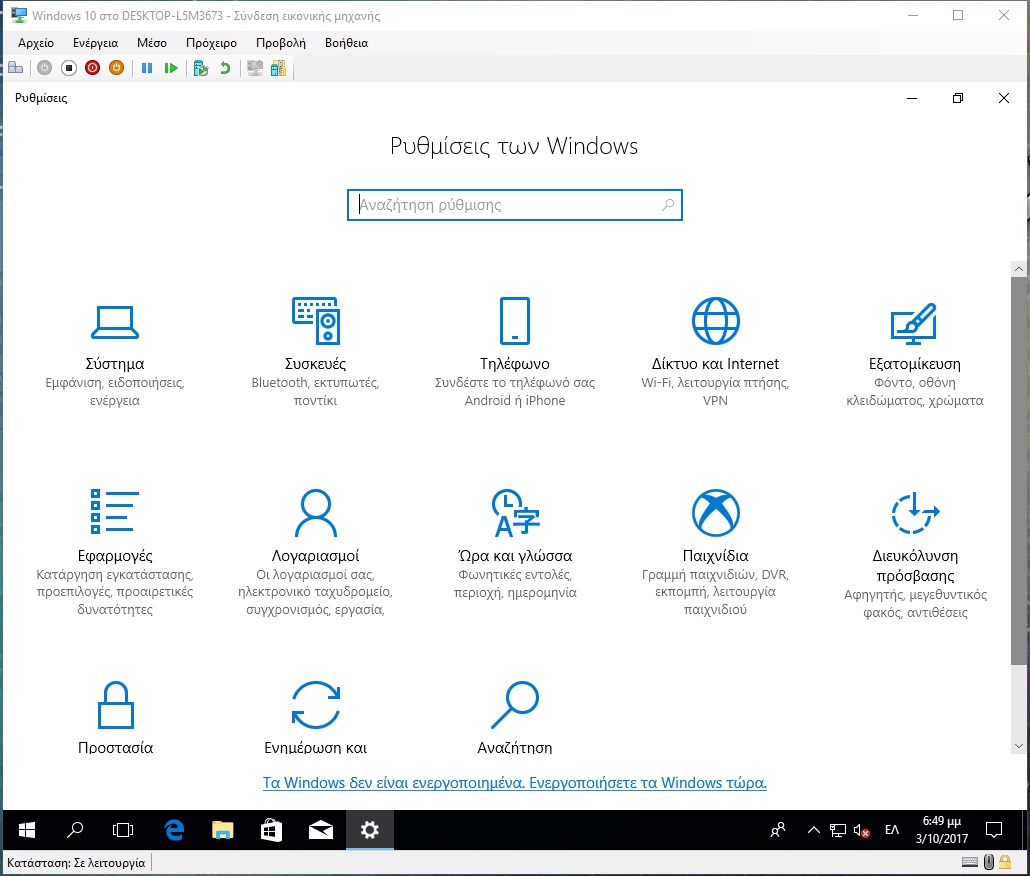Click the muted speaker volume tray icon

tap(861, 830)
